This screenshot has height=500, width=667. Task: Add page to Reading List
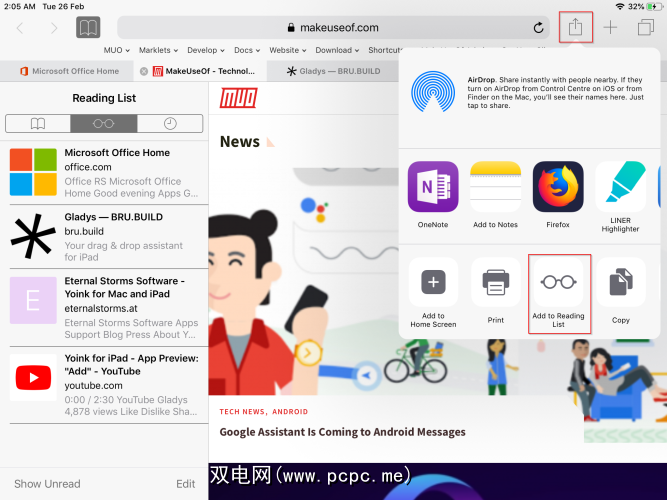pyautogui.click(x=558, y=293)
